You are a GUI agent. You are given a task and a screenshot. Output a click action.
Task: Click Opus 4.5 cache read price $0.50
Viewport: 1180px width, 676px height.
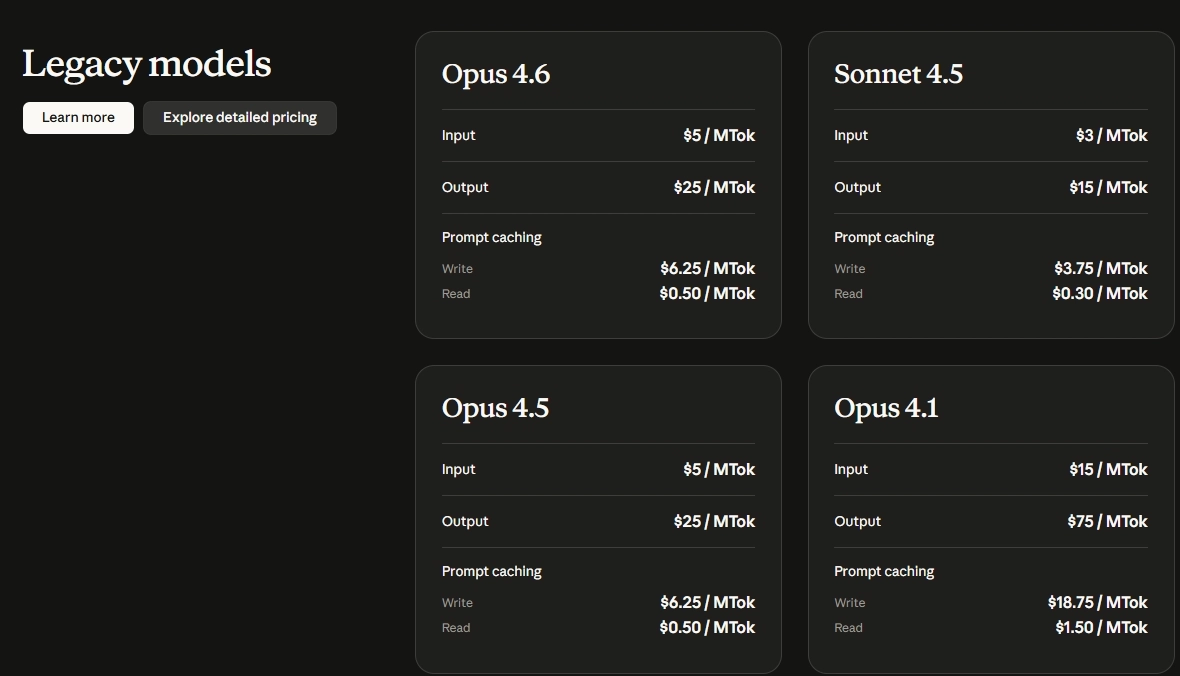[707, 628]
